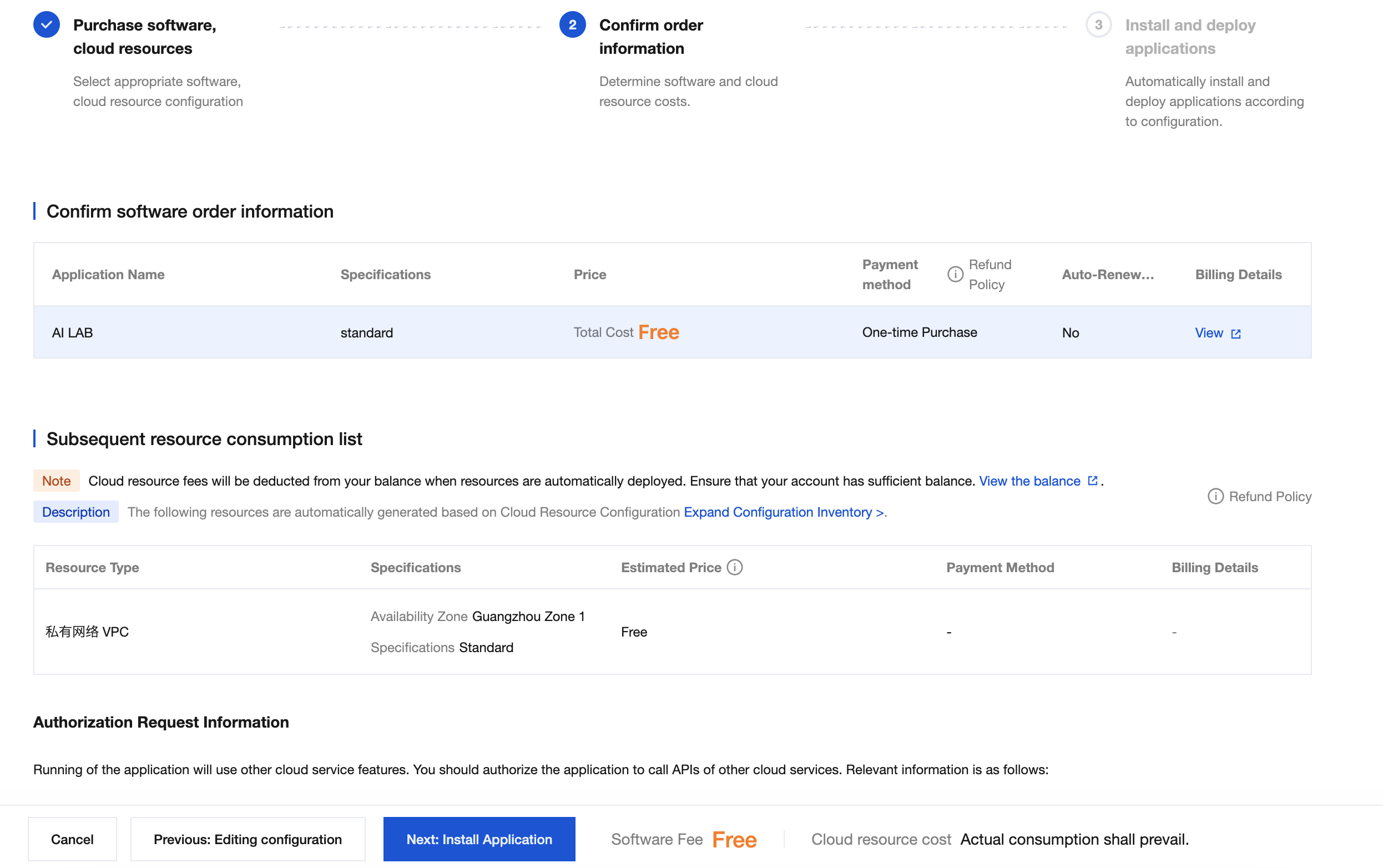Click external link icon after View the balance

[x=1093, y=481]
